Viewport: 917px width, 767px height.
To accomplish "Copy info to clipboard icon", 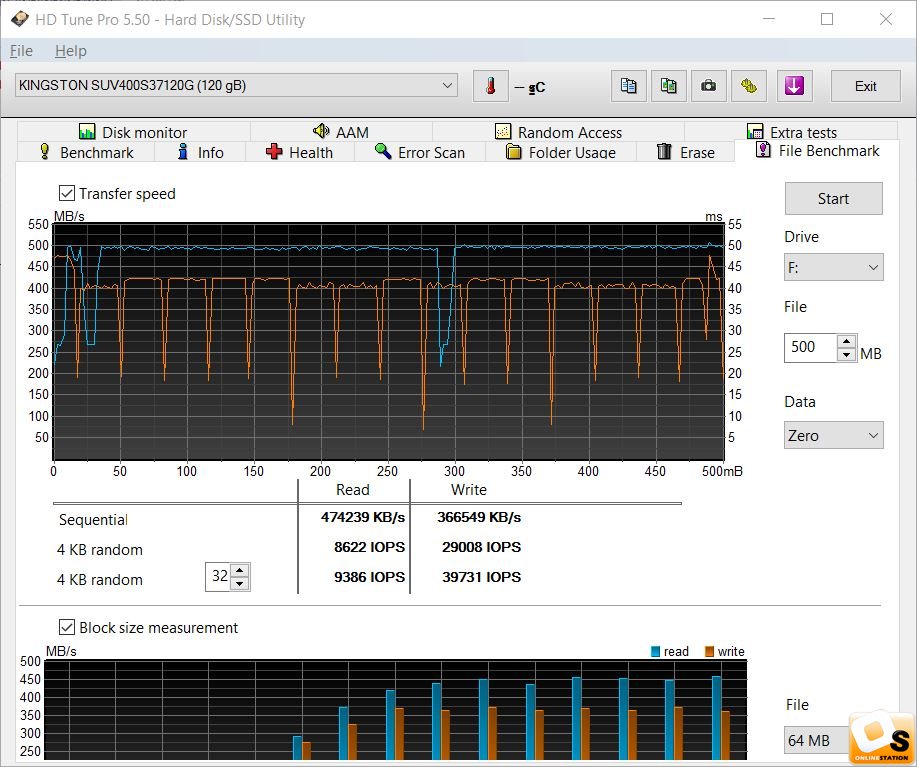I will click(x=629, y=86).
